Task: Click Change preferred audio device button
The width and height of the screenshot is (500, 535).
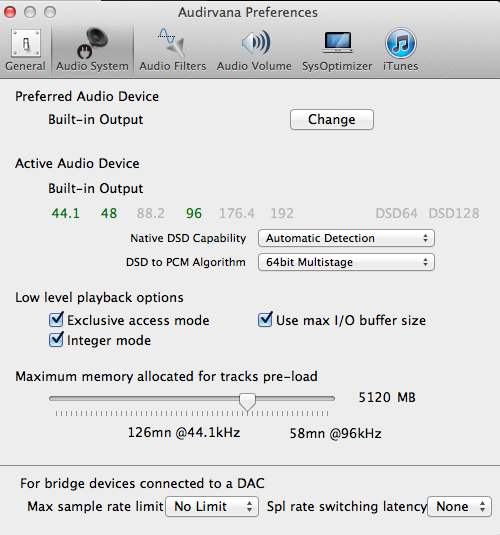Action: click(x=332, y=119)
